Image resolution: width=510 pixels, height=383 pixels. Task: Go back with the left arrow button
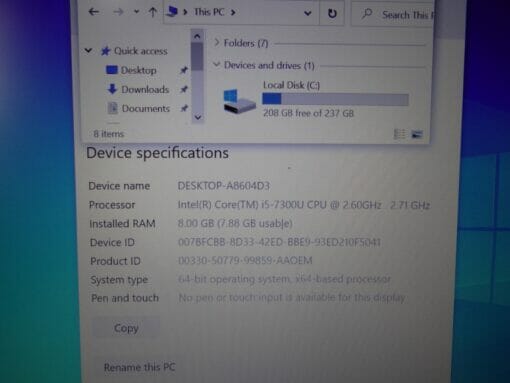94,12
